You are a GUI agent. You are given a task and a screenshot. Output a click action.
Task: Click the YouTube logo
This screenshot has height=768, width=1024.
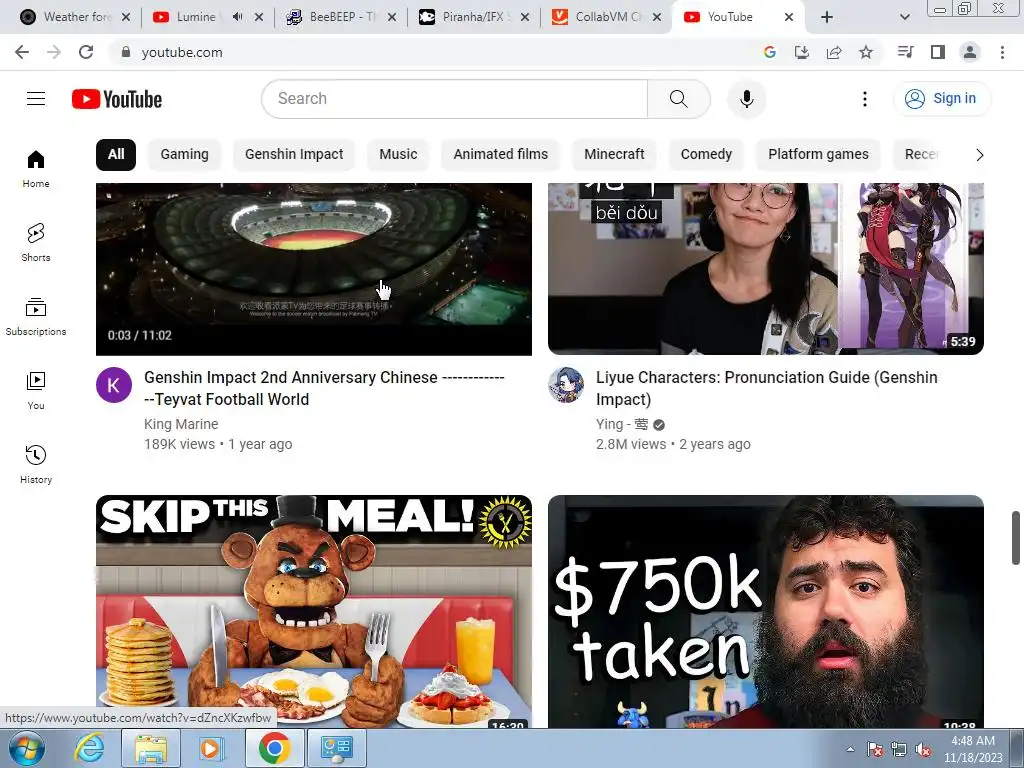pyautogui.click(x=117, y=99)
